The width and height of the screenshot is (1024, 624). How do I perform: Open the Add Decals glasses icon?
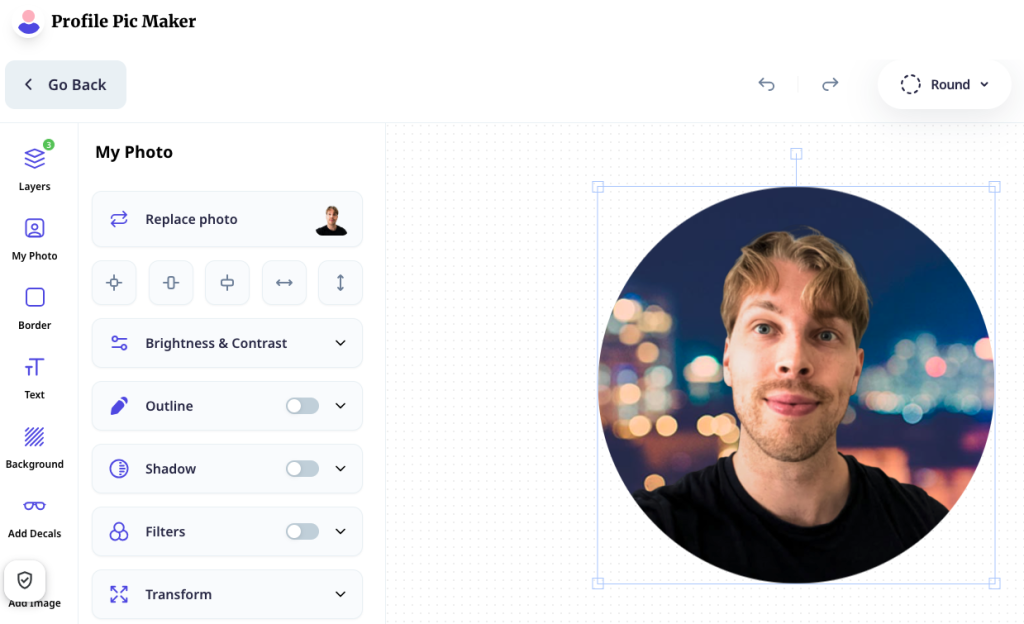pos(35,506)
